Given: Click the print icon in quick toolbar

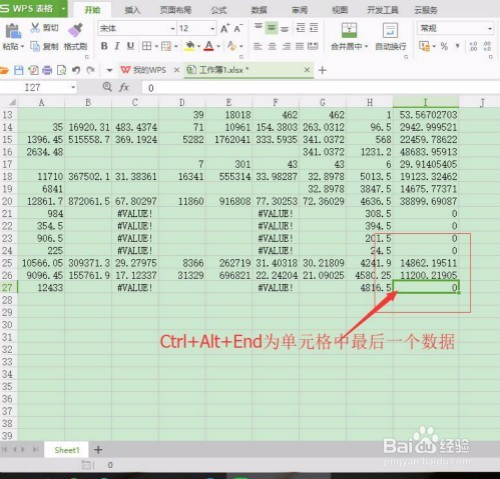Looking at the screenshot, I should tap(47, 70).
